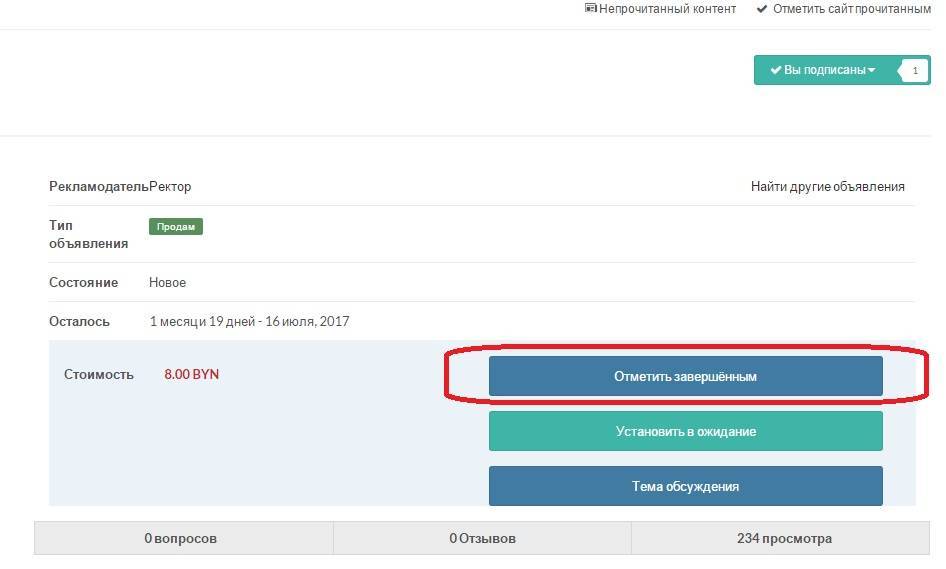Click the green Продам tag

pyautogui.click(x=176, y=227)
